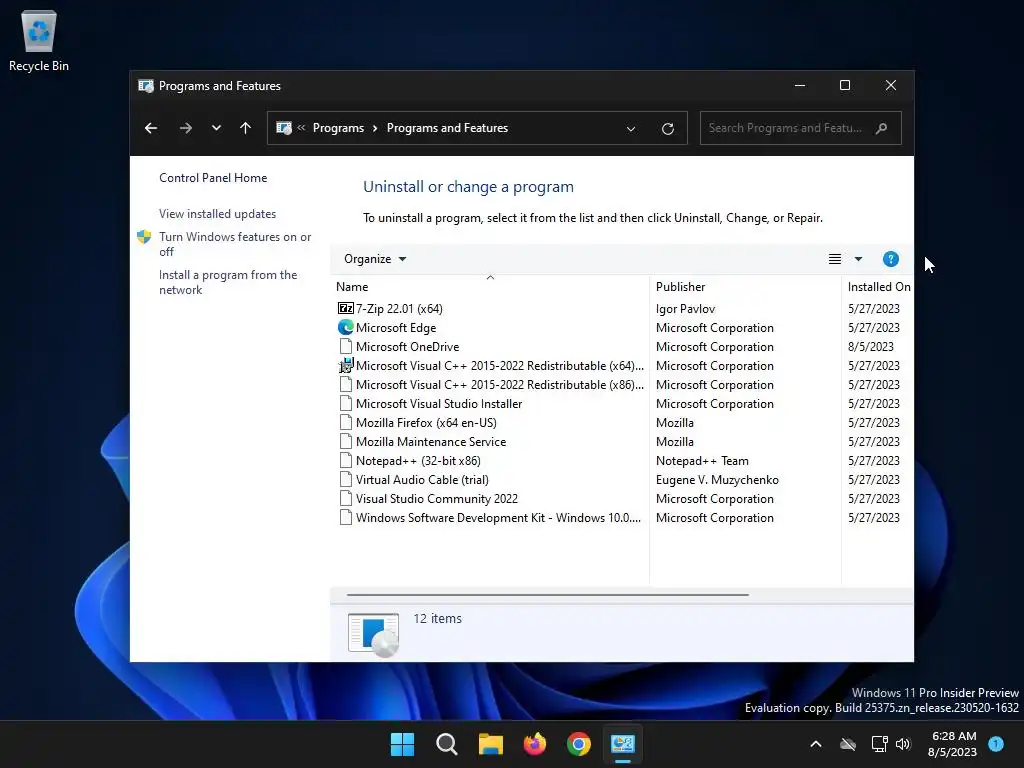This screenshot has height=768, width=1024.
Task: Sort by the Installed On column header
Action: (x=878, y=287)
